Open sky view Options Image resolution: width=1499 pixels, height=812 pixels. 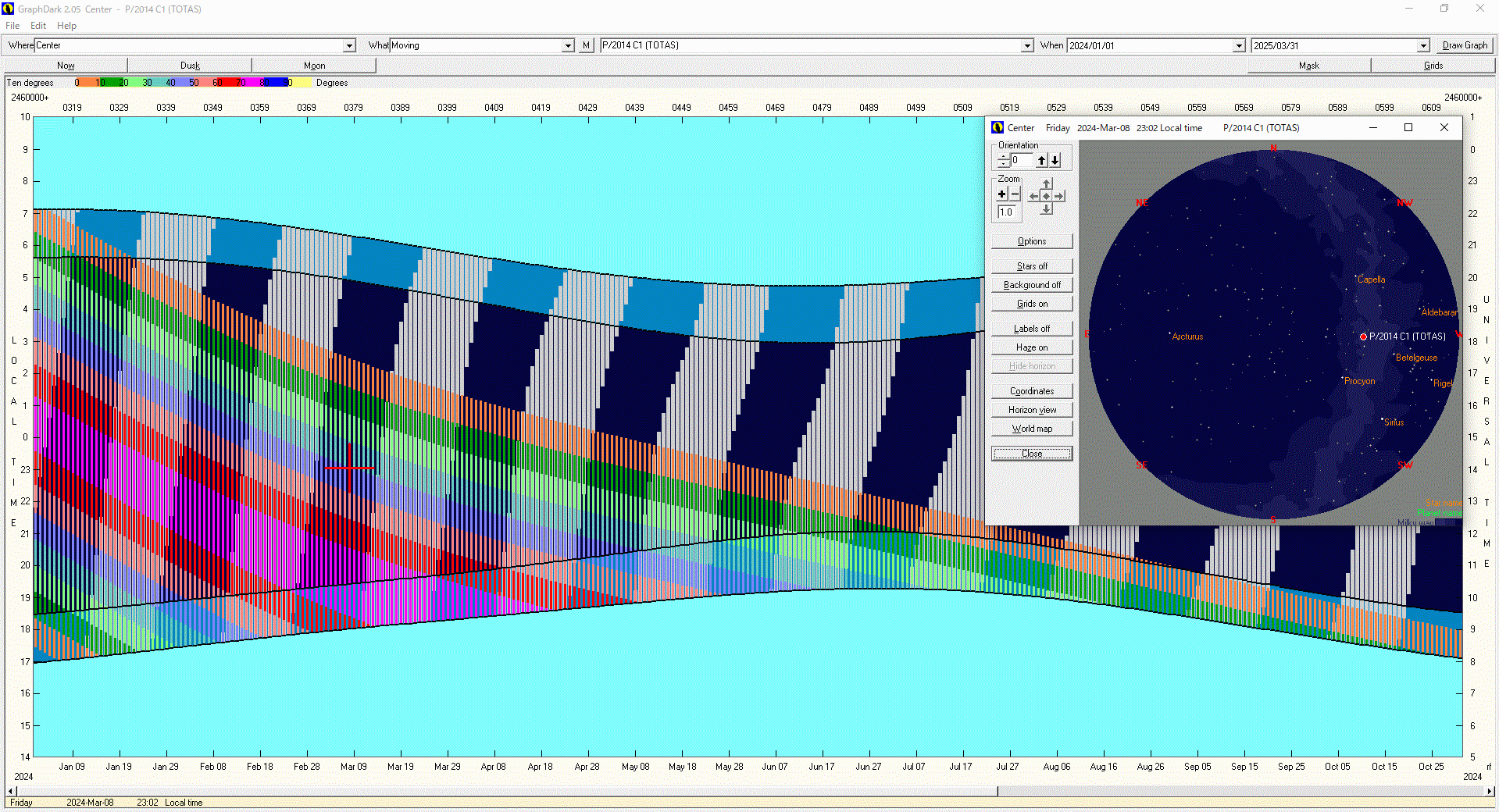[x=1032, y=241]
